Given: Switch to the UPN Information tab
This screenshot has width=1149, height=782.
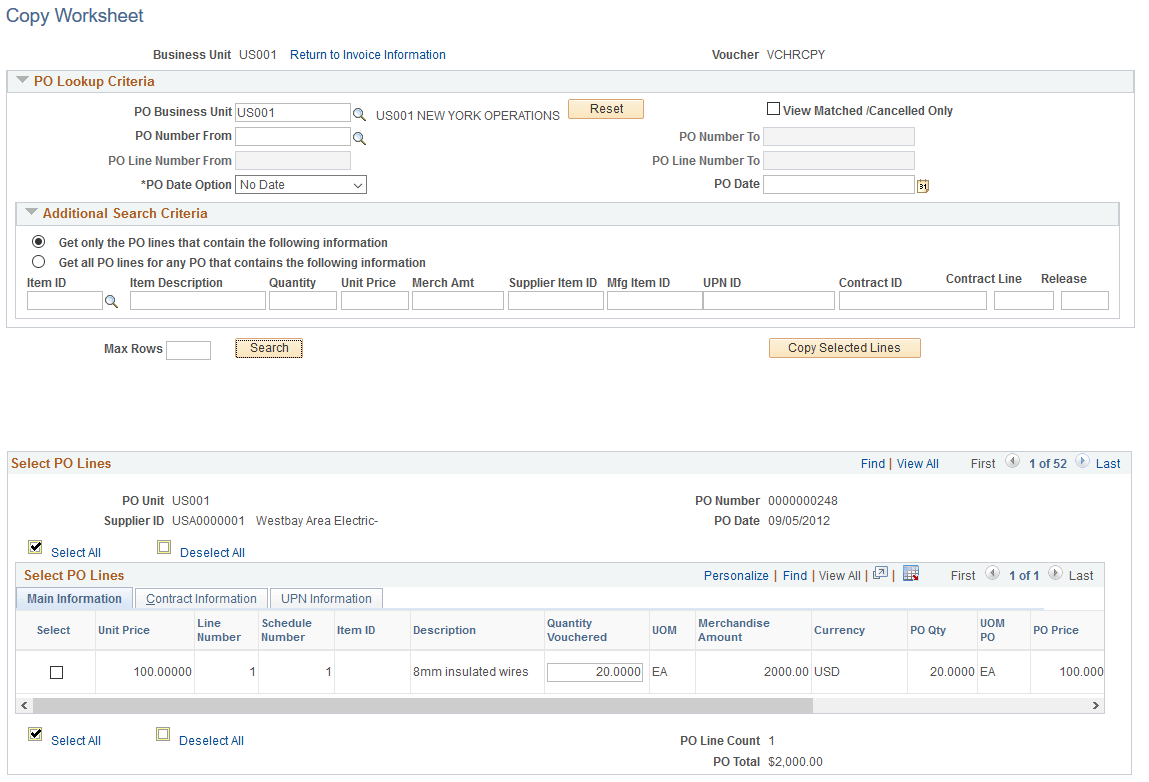Looking at the screenshot, I should coord(325,598).
